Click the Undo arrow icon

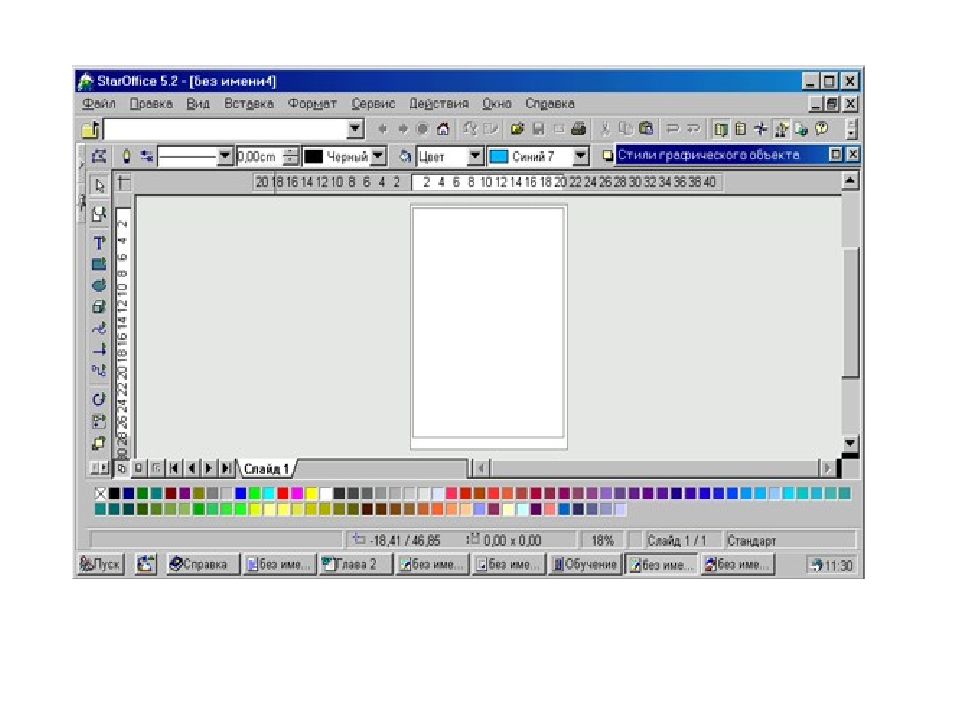(672, 129)
